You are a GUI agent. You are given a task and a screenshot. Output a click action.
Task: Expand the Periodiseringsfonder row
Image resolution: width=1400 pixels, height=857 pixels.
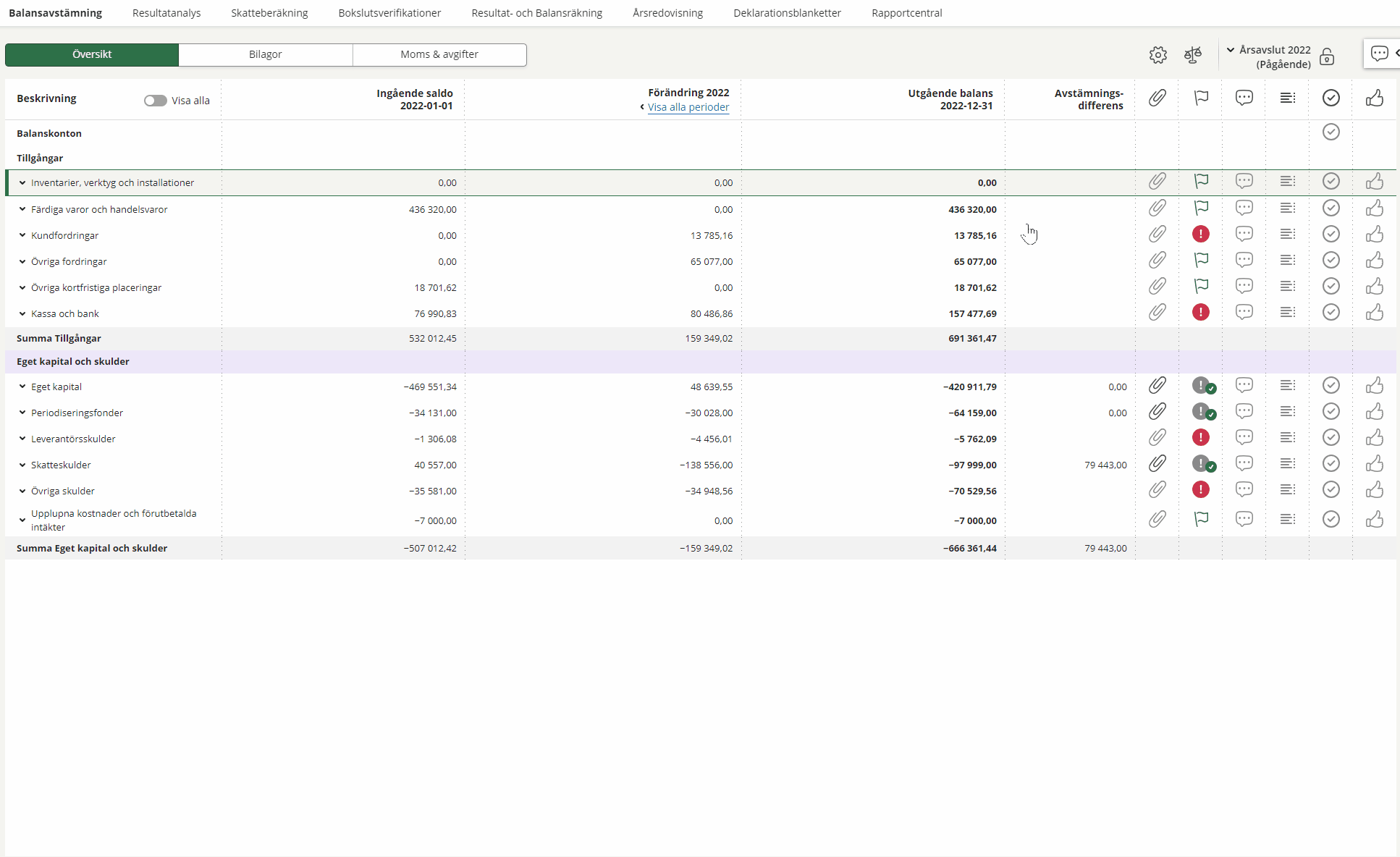tap(22, 413)
